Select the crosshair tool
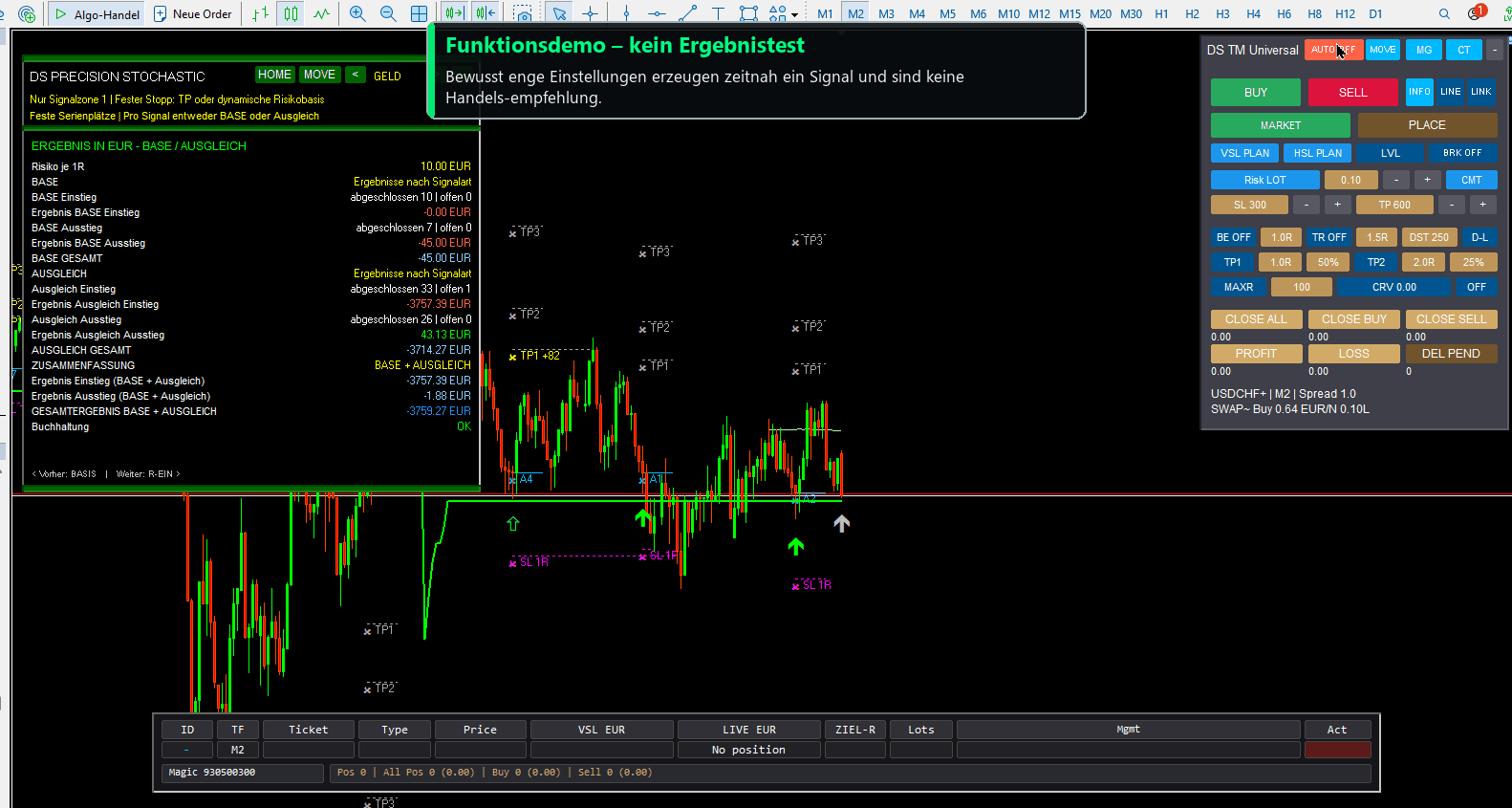Viewport: 1512px width, 808px height. 591,13
